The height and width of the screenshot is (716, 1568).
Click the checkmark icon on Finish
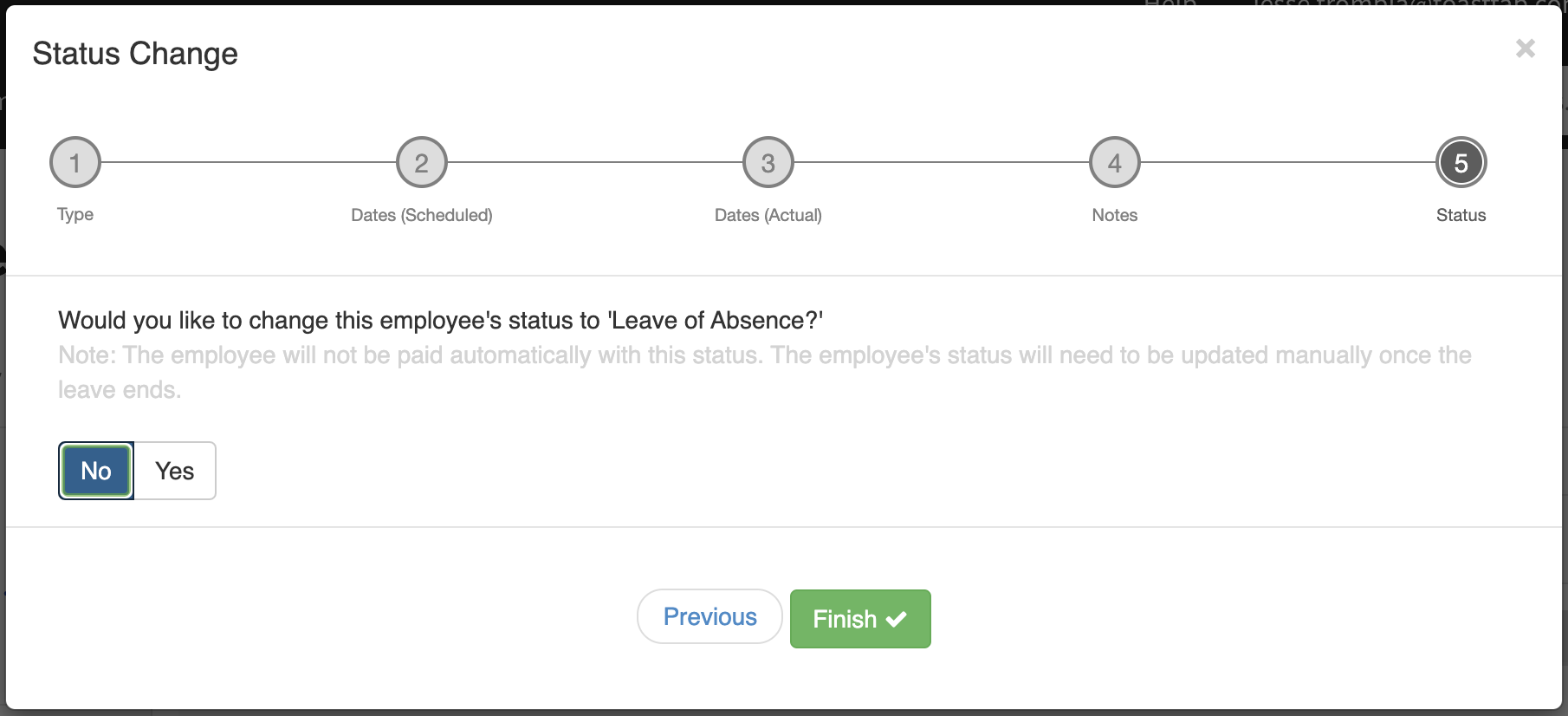click(x=897, y=619)
